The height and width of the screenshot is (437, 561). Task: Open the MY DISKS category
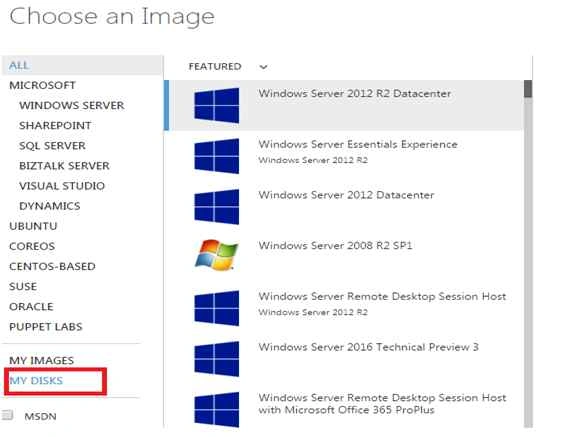point(36,380)
